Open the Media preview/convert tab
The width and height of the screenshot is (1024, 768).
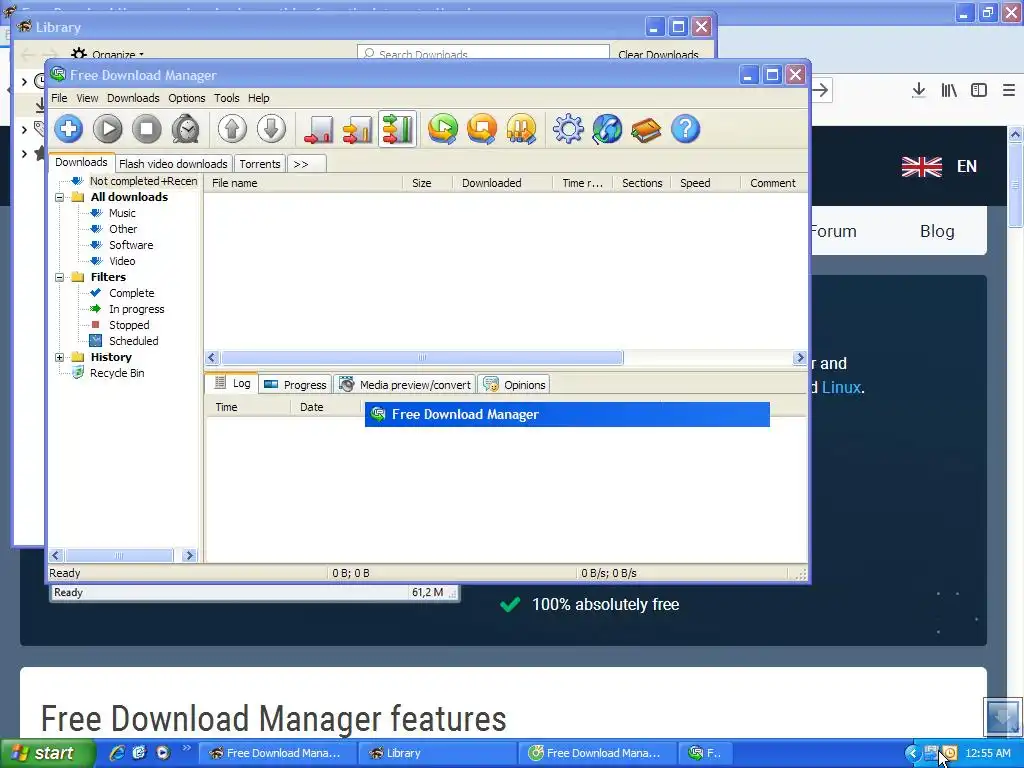pyautogui.click(x=406, y=385)
